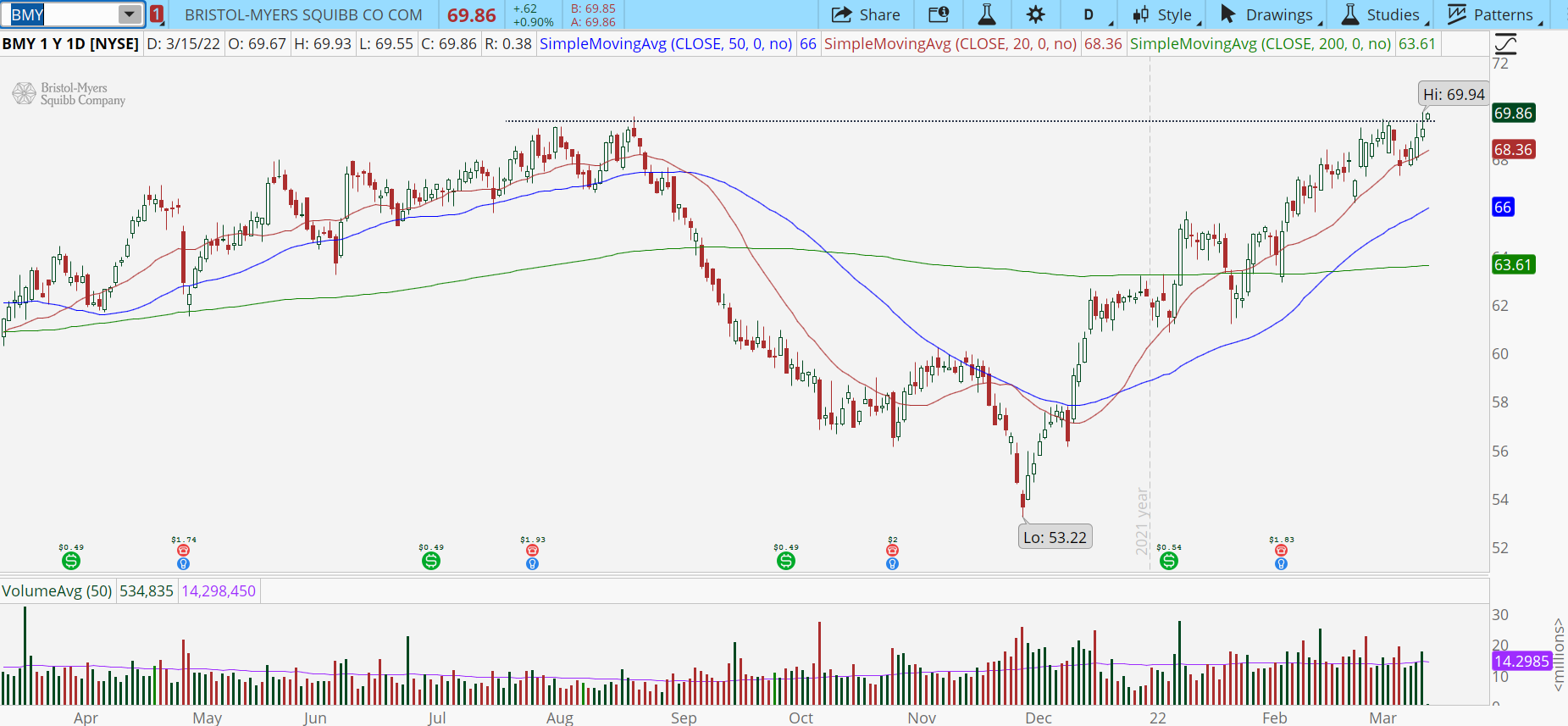Click the 200-period SMA value 63.61 in header
1568x726 pixels.
pyautogui.click(x=1417, y=43)
